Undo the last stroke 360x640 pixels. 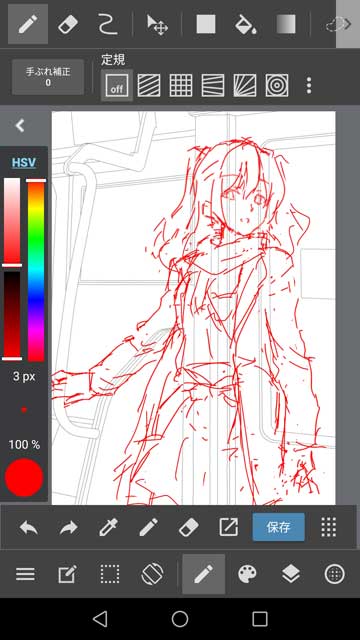pos(29,527)
